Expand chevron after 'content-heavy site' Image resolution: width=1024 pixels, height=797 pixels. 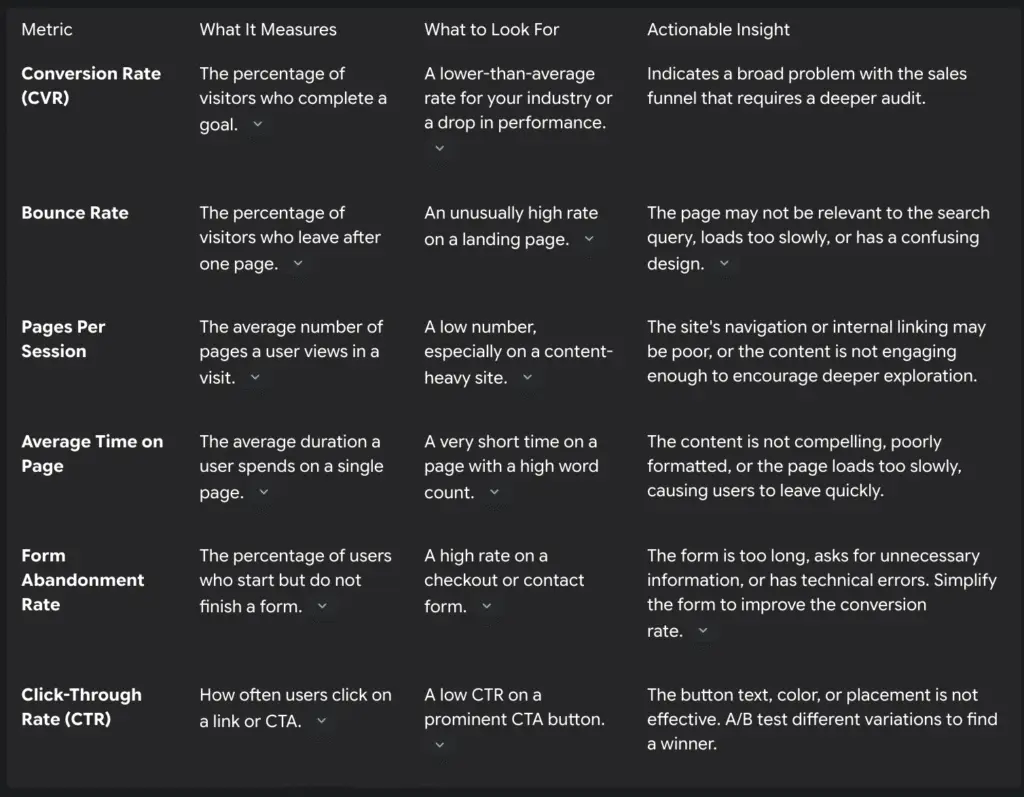[527, 378]
